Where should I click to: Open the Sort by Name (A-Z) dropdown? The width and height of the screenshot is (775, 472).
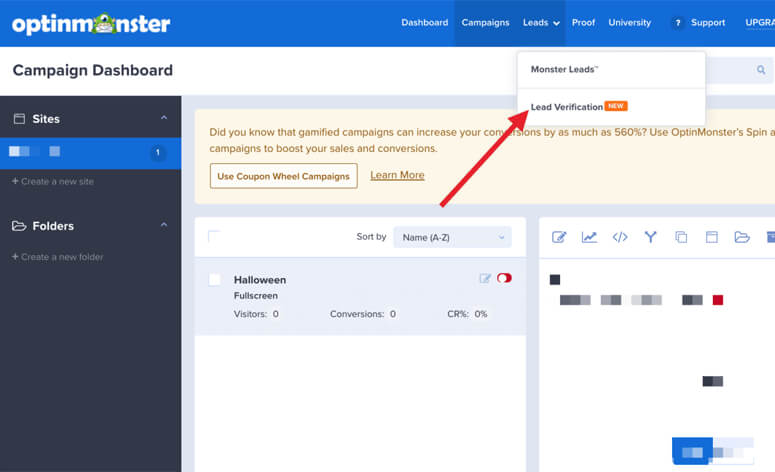(452, 237)
